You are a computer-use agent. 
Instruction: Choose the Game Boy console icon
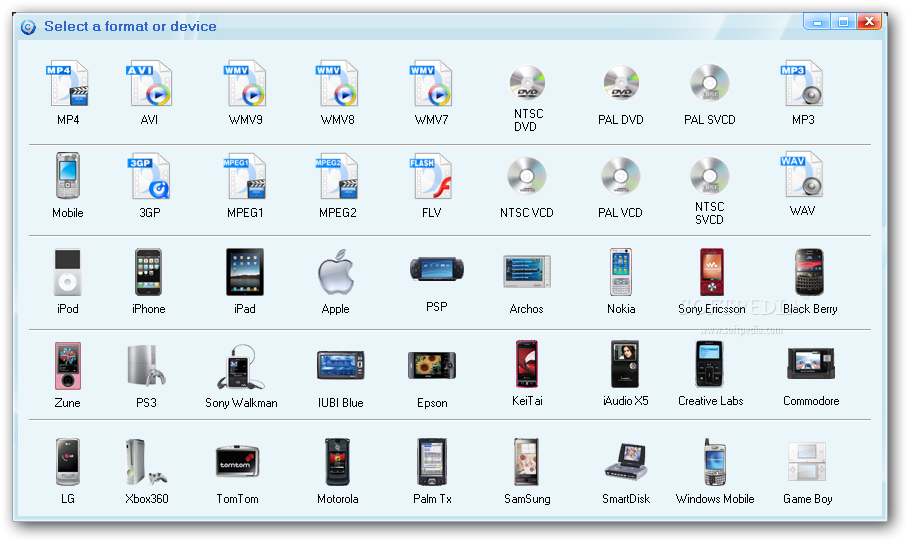coord(807,462)
